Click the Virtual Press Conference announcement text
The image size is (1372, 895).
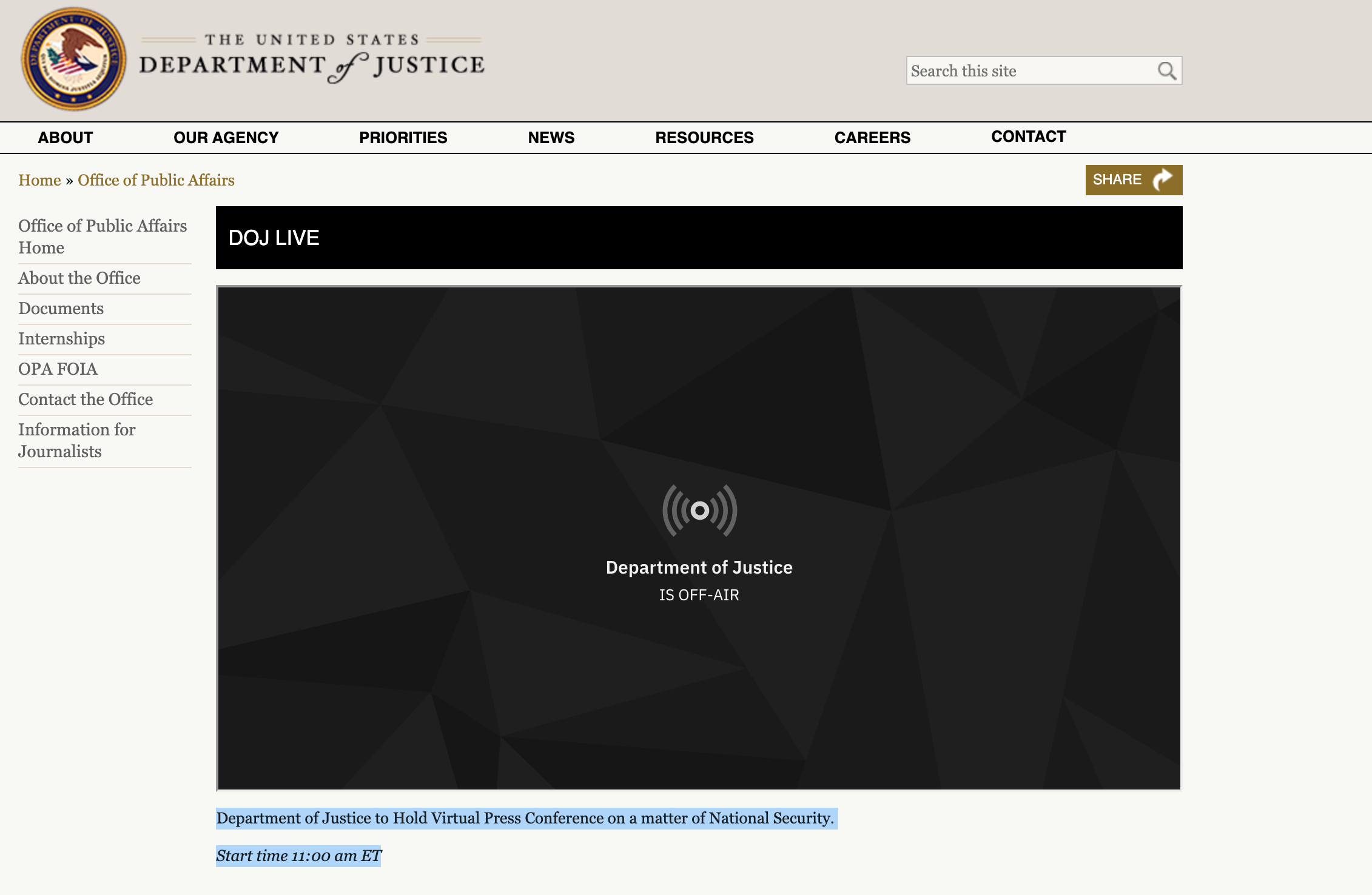point(526,818)
